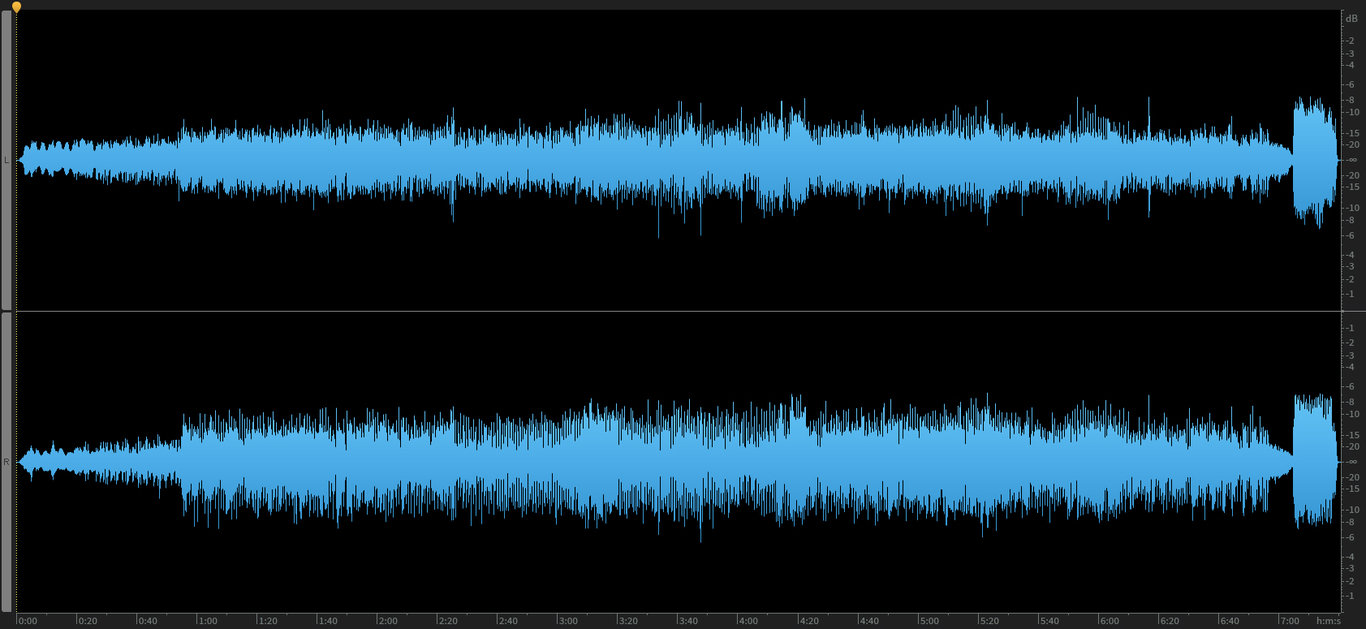Click the h:m:s time format label
Viewport: 1366px width, 629px height.
click(1327, 621)
